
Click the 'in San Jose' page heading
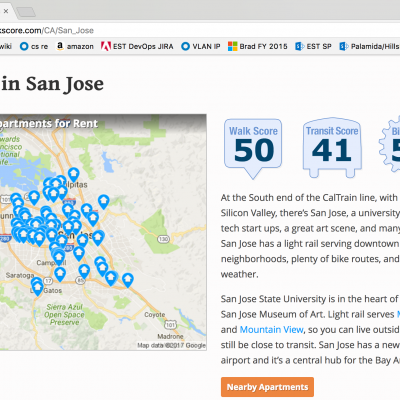point(52,84)
